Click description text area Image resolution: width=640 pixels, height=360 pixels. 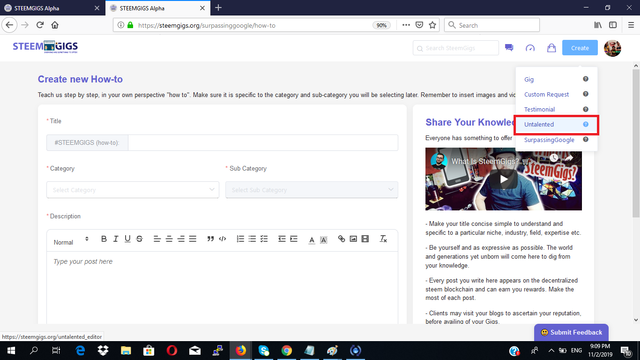222,288
